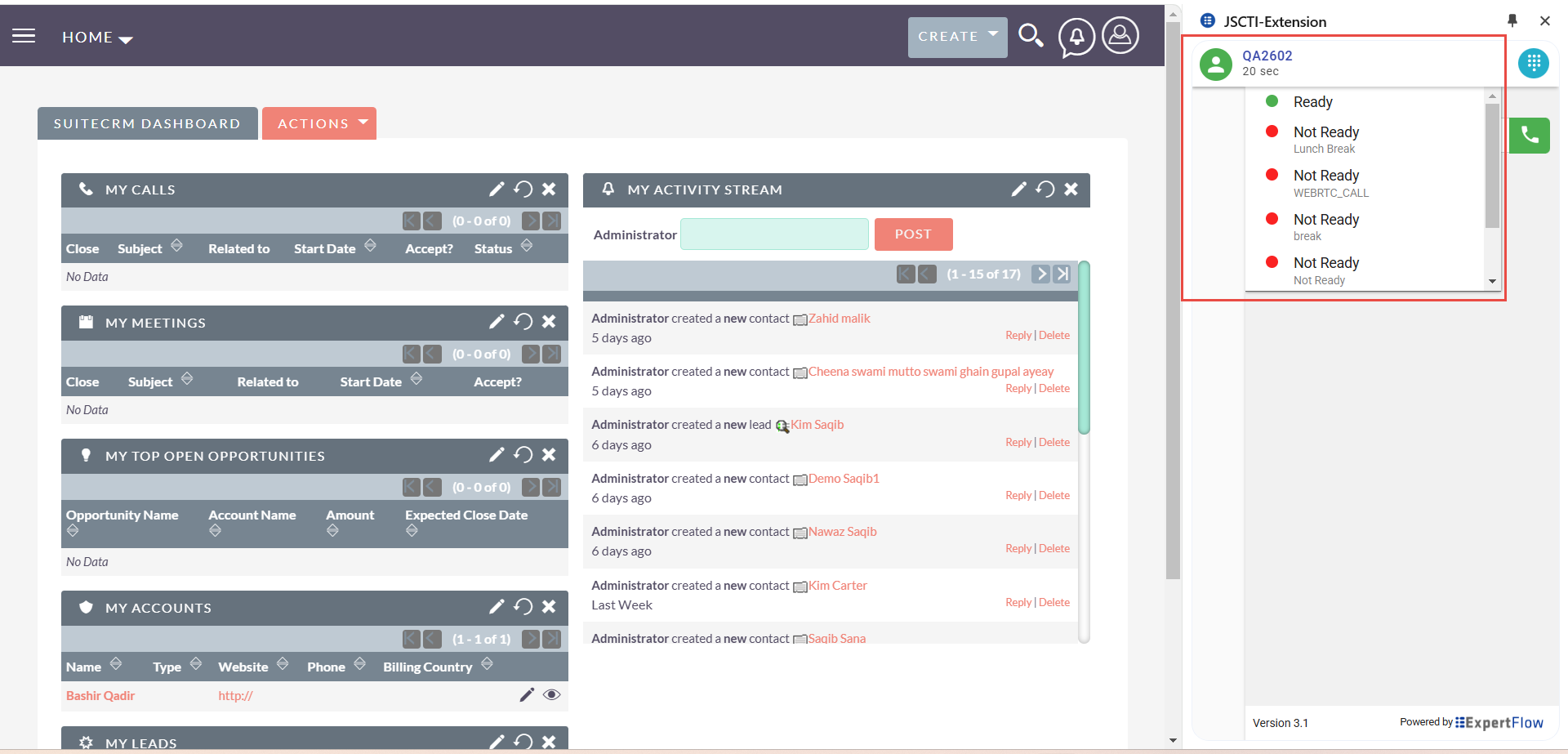Open the notifications bell icon
Image resolution: width=1568 pixels, height=754 pixels.
point(1076,37)
